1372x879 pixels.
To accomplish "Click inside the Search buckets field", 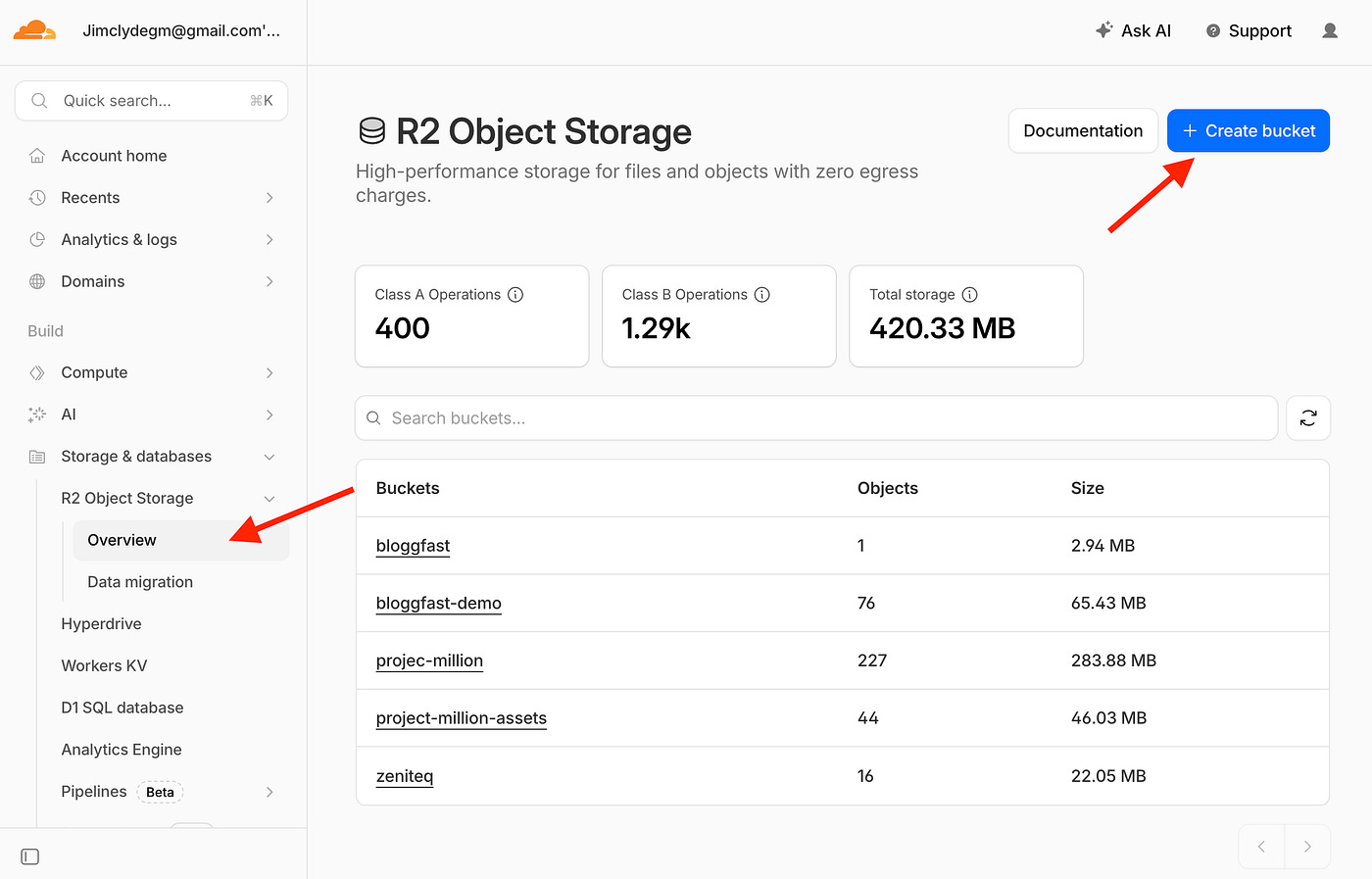I will (x=686, y=417).
